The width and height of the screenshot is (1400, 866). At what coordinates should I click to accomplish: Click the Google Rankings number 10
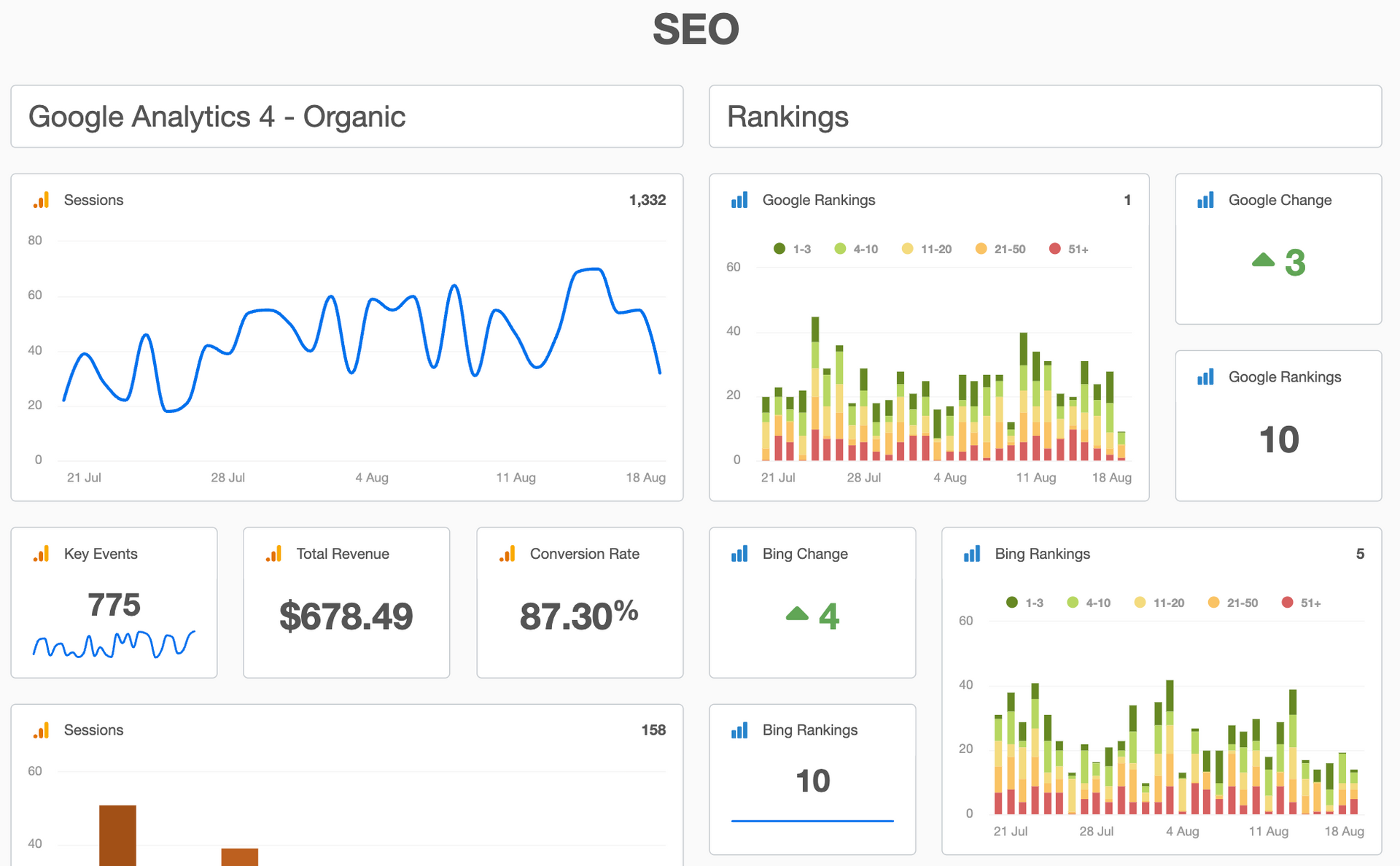pos(1279,440)
